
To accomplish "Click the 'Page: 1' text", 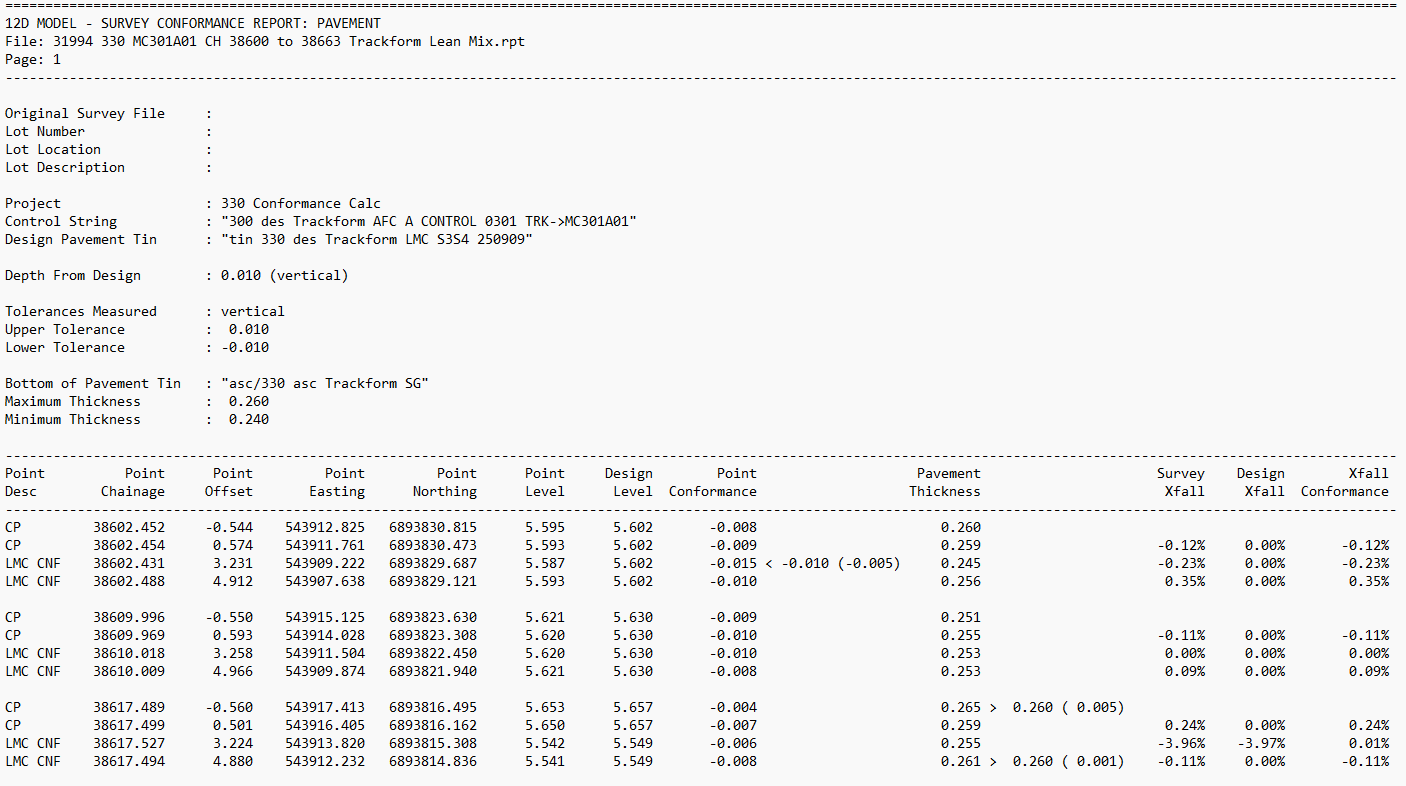I will (33, 59).
